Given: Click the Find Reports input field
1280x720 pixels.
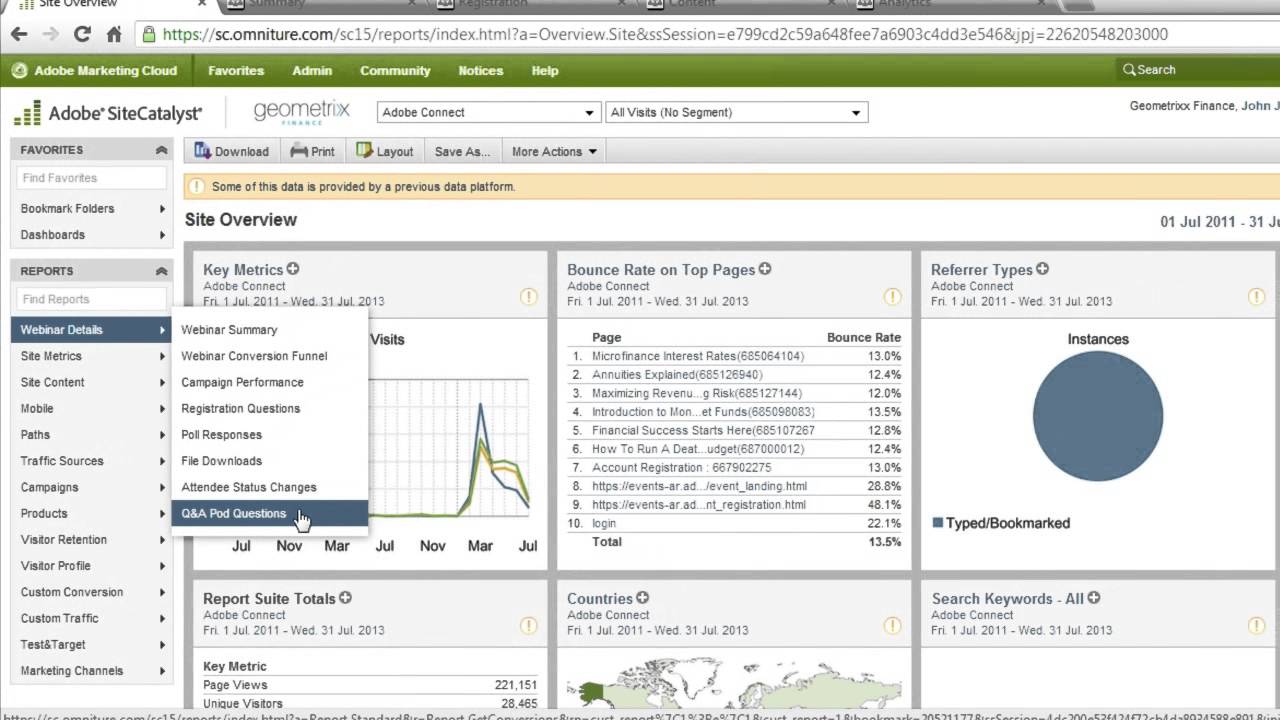Looking at the screenshot, I should click(91, 299).
